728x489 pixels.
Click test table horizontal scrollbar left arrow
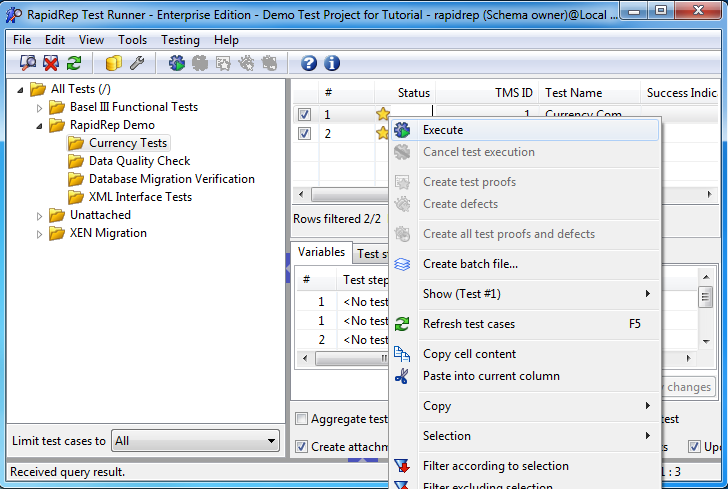[x=301, y=194]
